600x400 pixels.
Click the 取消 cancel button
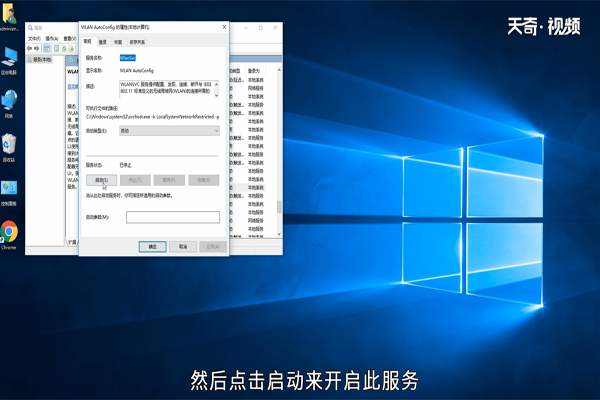click(x=183, y=247)
